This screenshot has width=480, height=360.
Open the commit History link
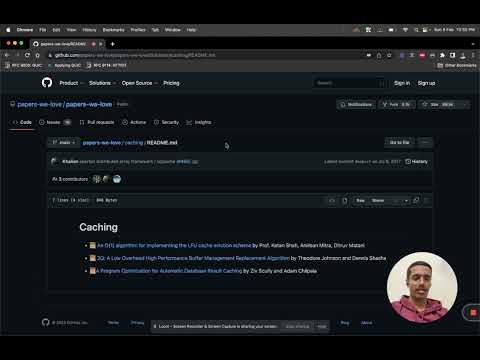point(416,161)
